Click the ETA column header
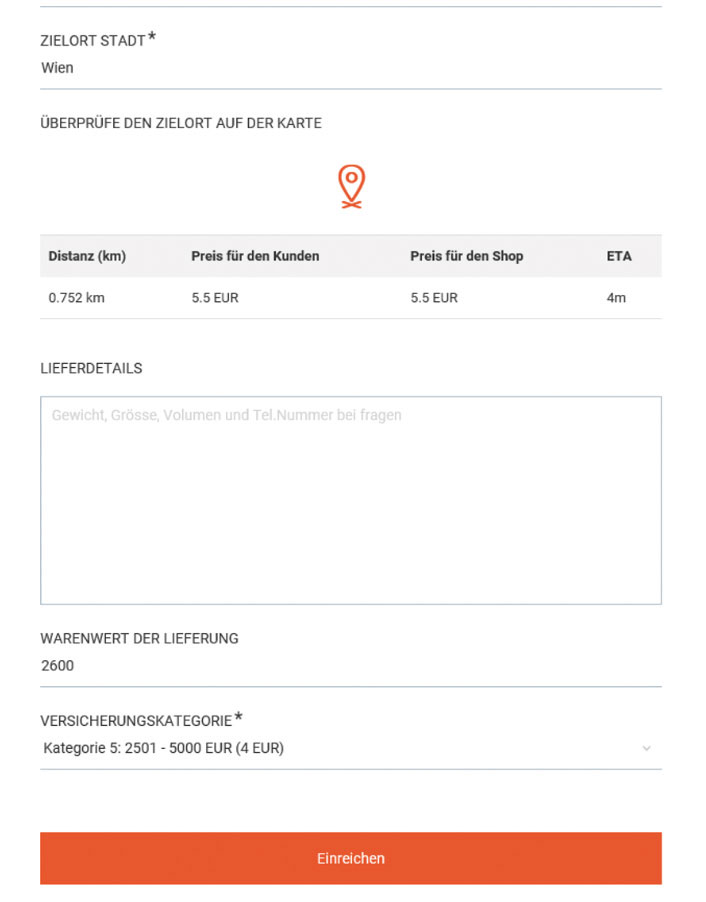 coord(619,256)
